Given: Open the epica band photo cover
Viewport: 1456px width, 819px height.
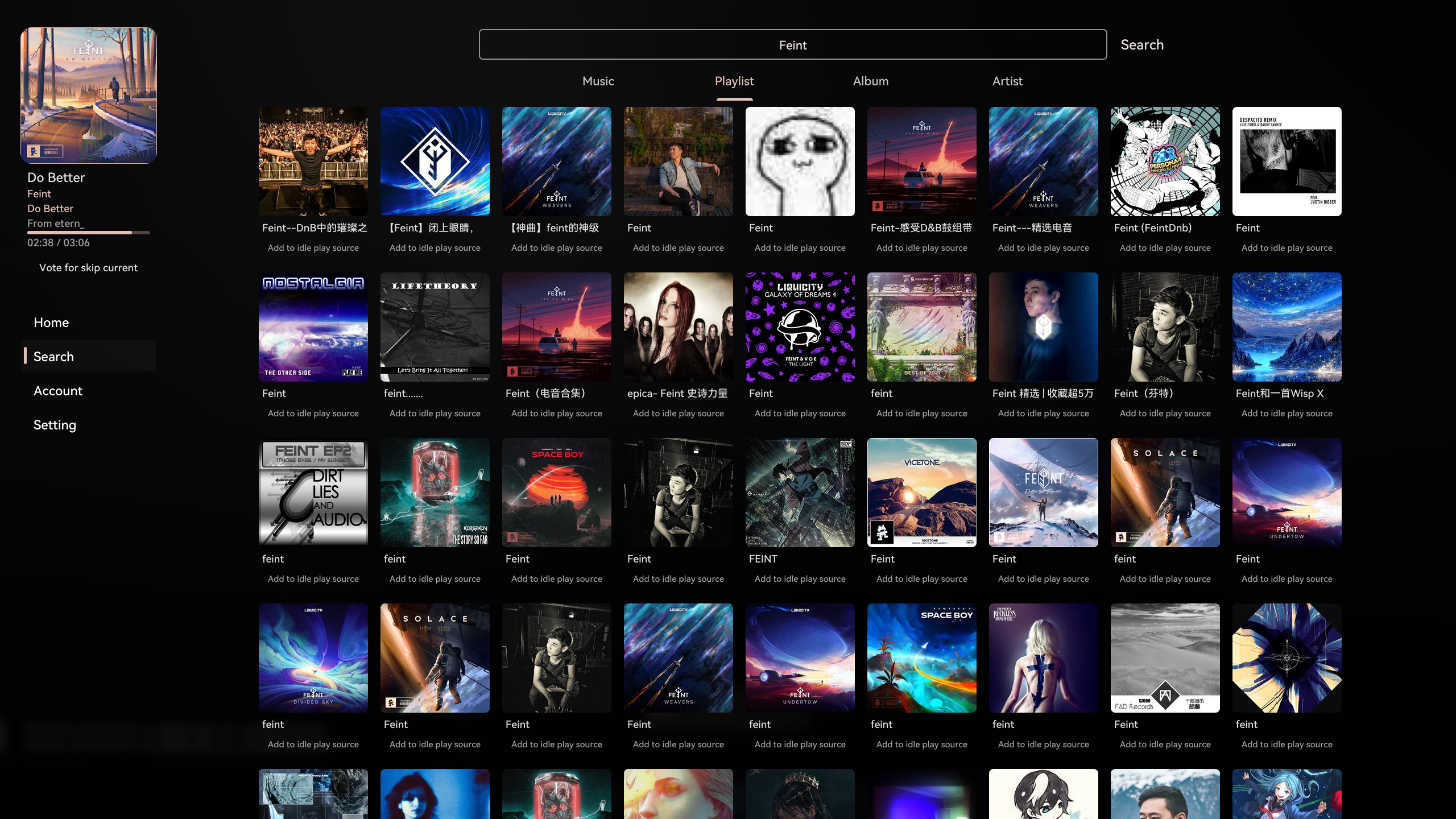Looking at the screenshot, I should click(x=679, y=327).
